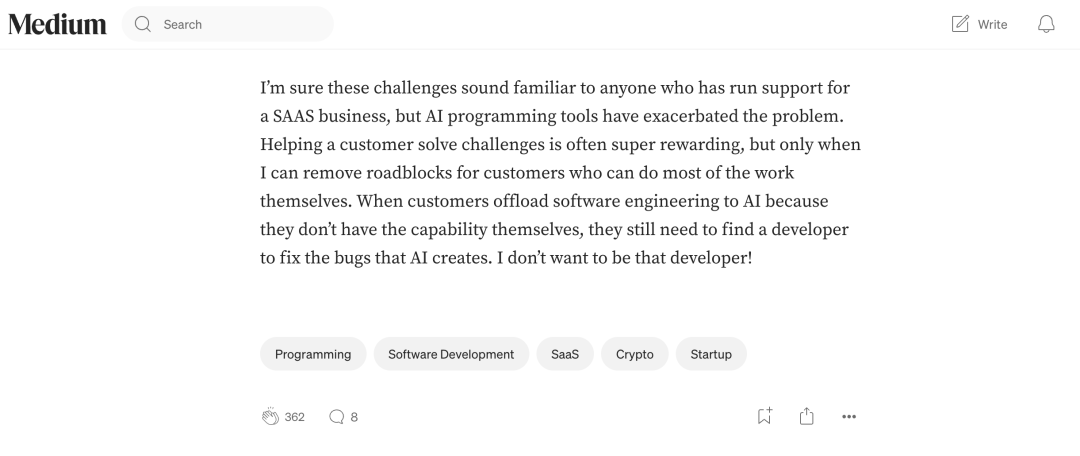
Task: Open the Crypto topic tag
Action: tap(634, 354)
